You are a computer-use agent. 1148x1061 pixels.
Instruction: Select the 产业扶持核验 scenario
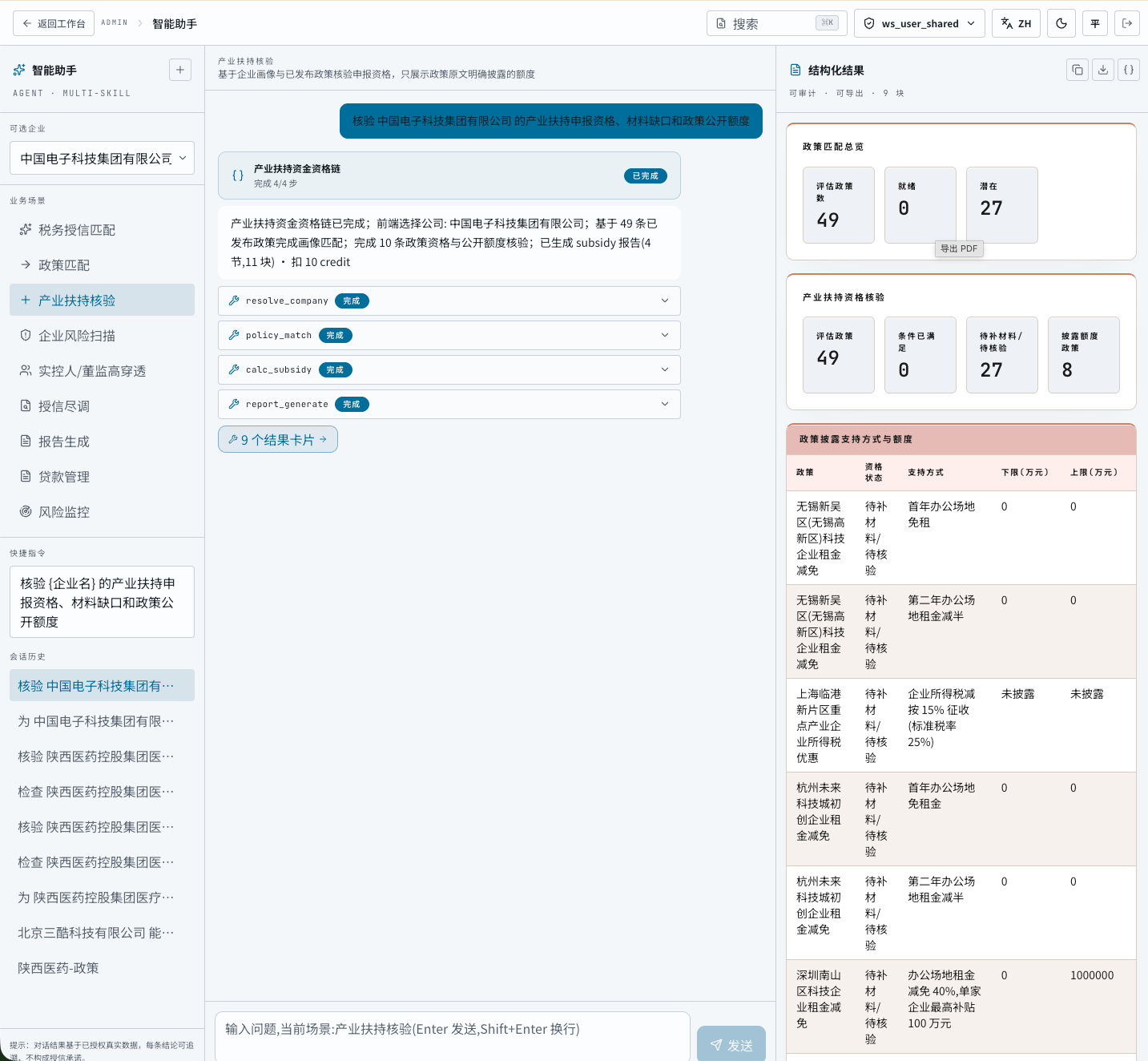point(103,301)
